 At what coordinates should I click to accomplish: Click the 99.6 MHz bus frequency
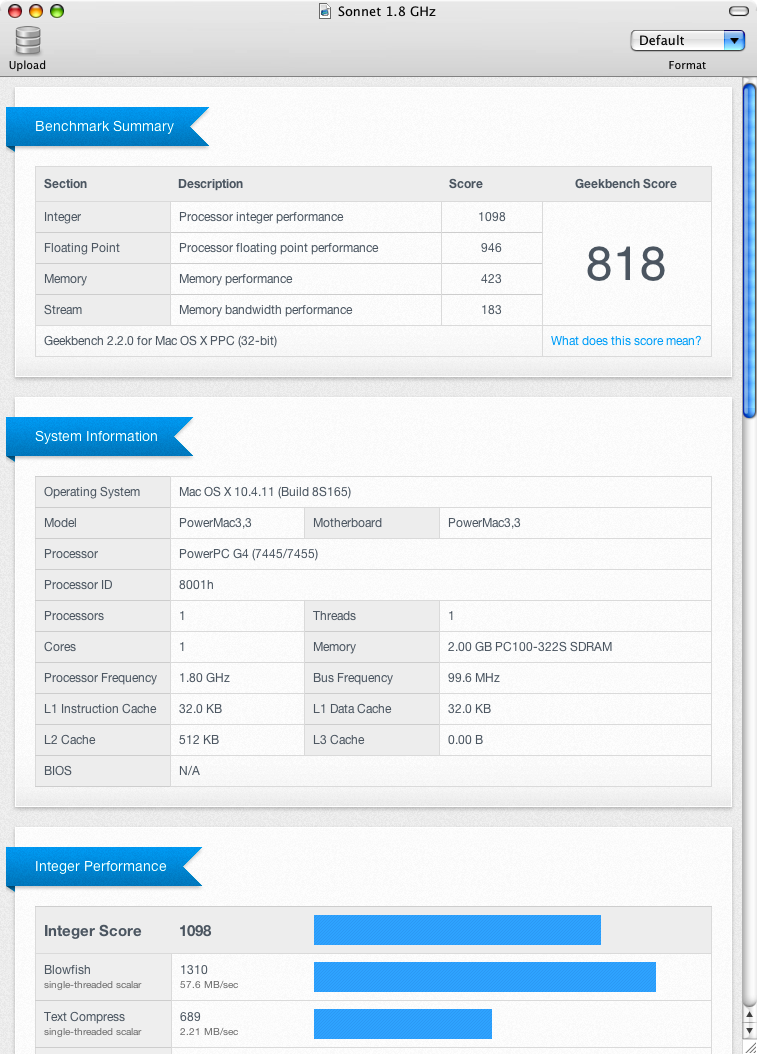(473, 678)
